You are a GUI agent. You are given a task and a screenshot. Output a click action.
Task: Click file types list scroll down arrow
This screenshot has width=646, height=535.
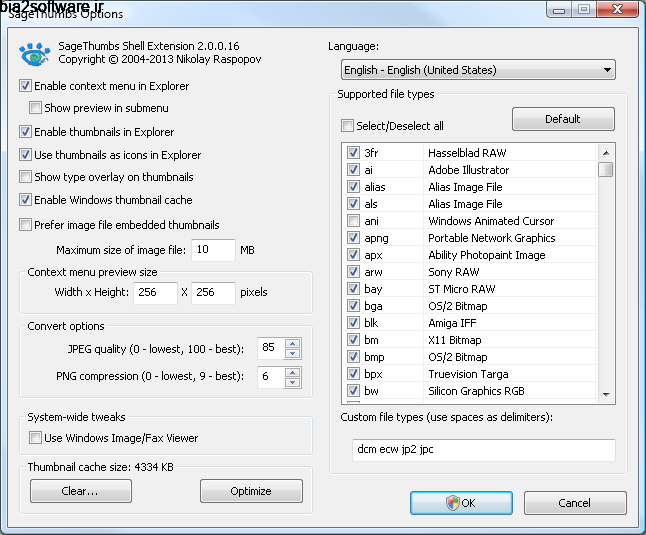tap(606, 395)
